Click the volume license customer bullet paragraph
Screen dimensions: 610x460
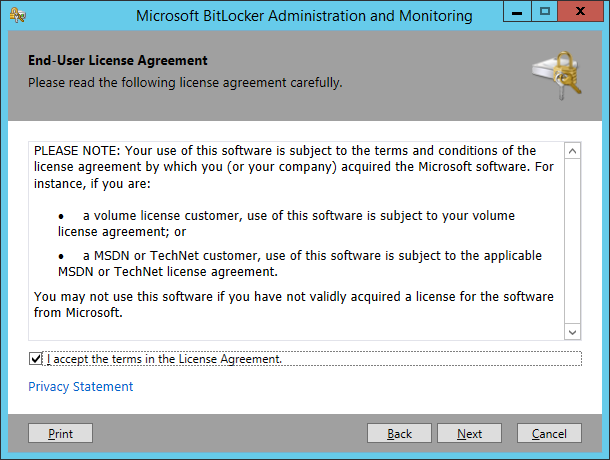pos(286,223)
